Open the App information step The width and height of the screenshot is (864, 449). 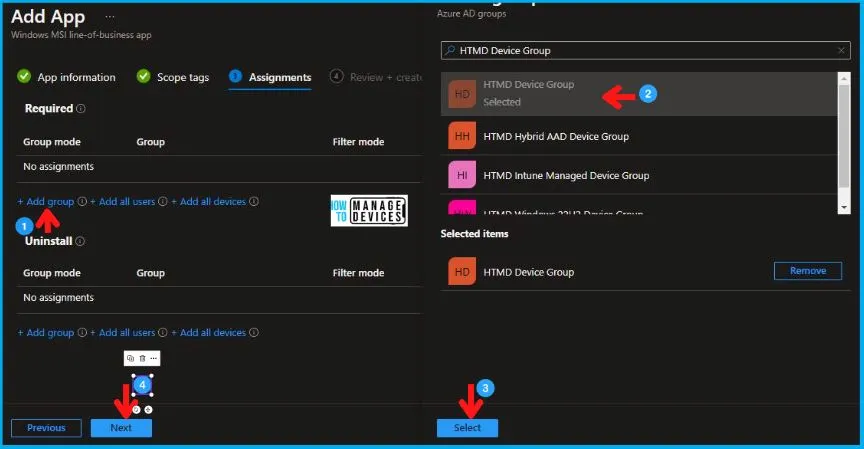tap(77, 77)
